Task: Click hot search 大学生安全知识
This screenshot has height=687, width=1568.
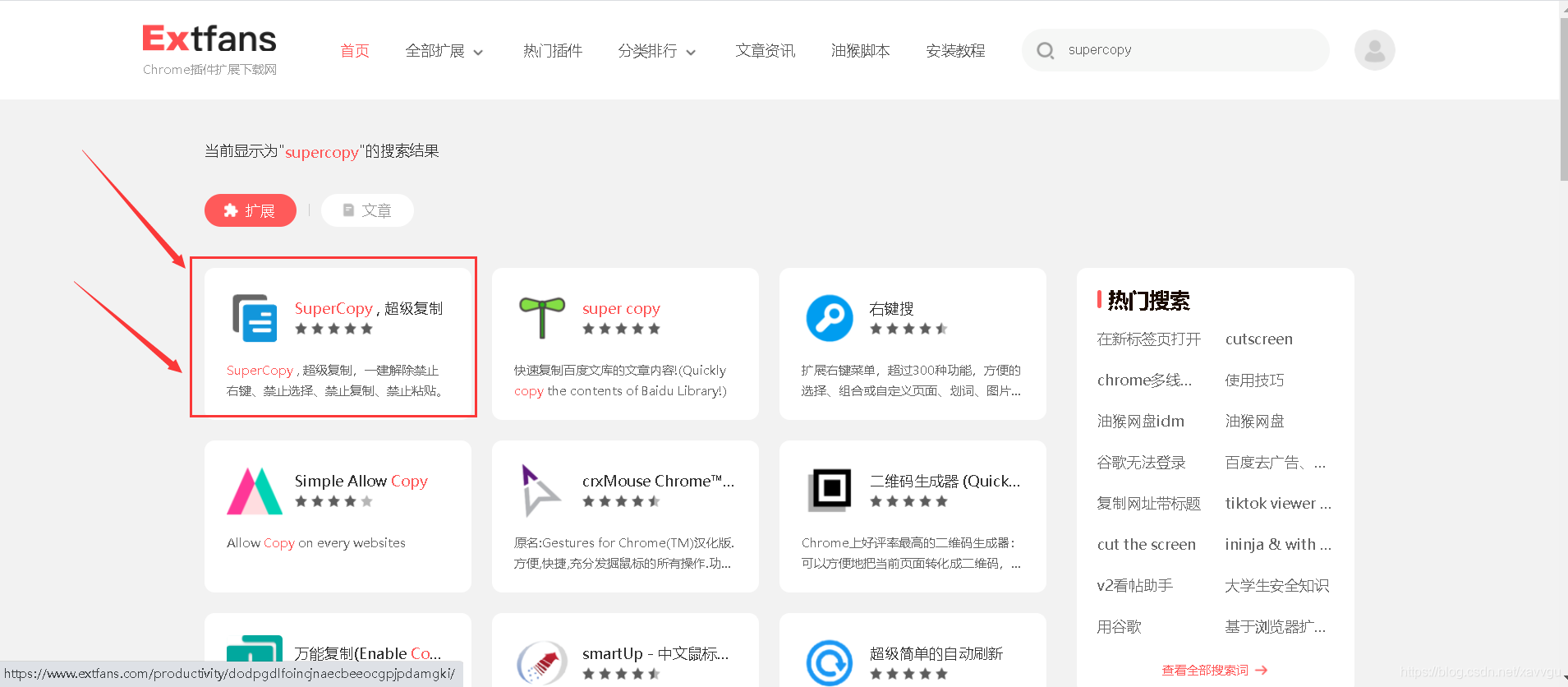Action: pos(1277,586)
